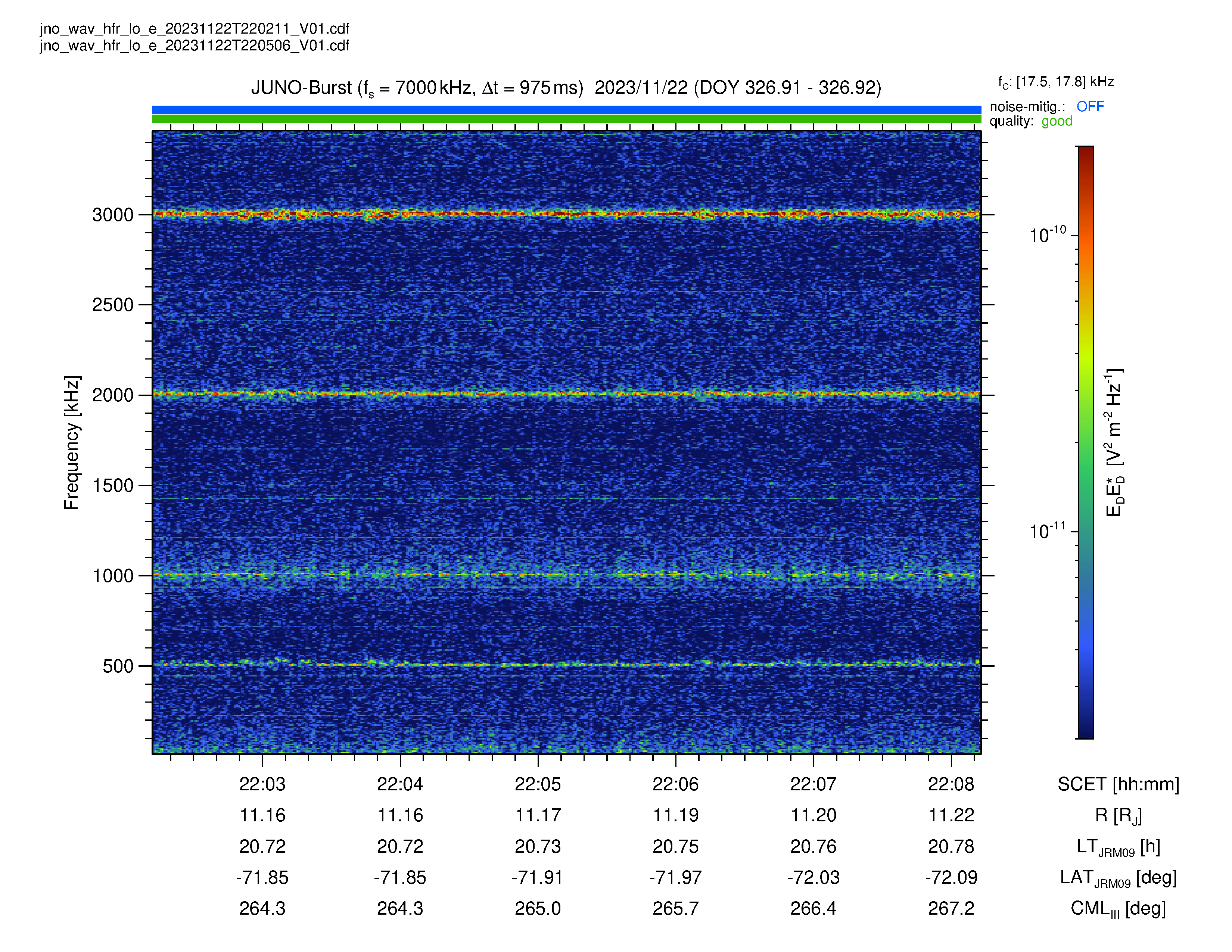Click the 3000 kHz frequency tick label

(x=113, y=215)
